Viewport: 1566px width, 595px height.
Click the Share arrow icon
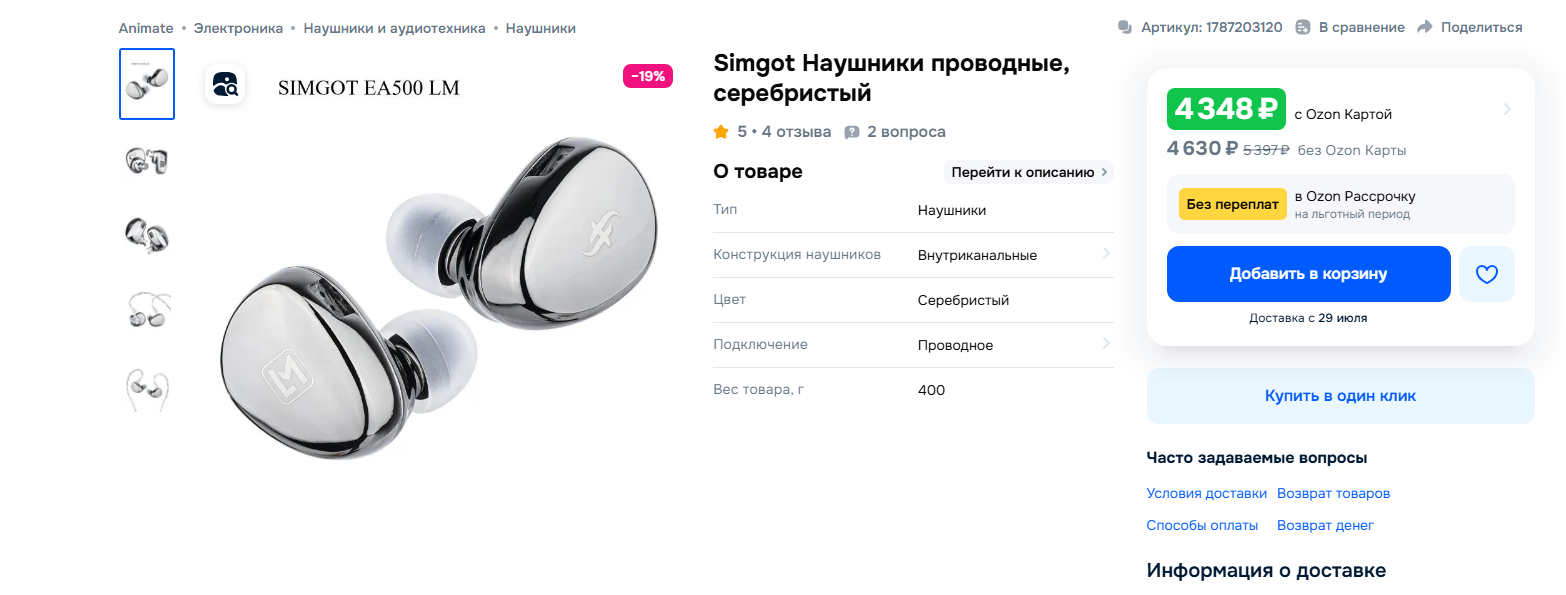pyautogui.click(x=1425, y=27)
